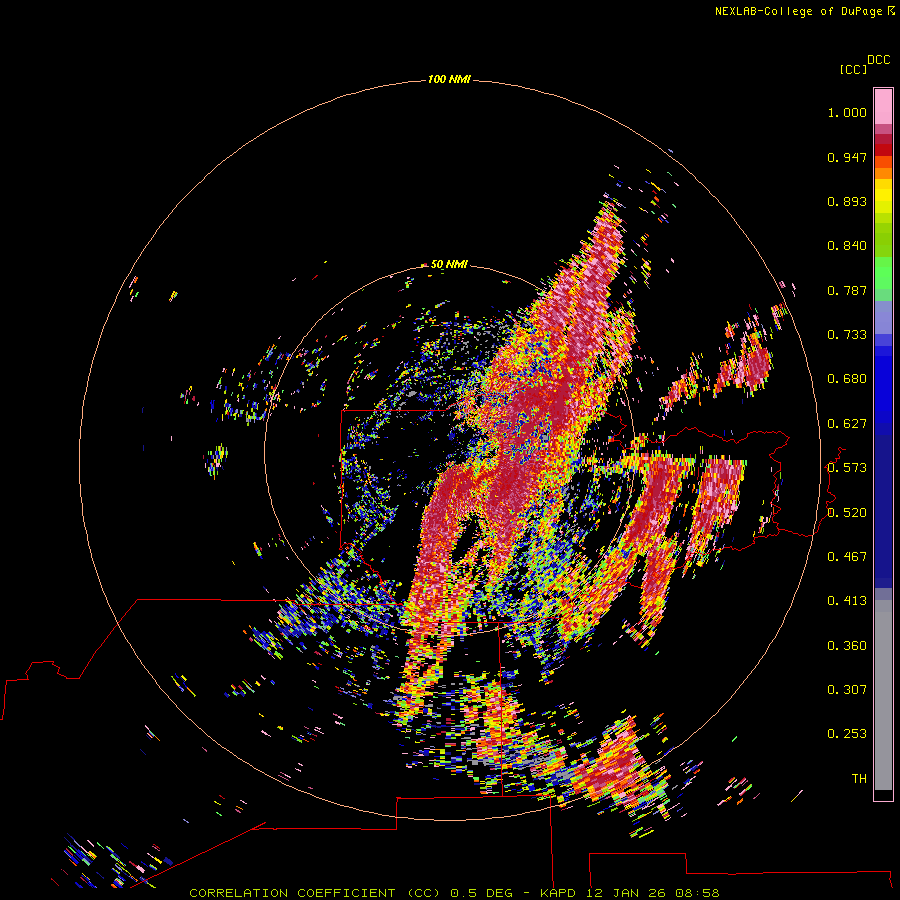Select the 0.947 legend value
Image resolution: width=900 pixels, height=900 pixels.
(x=847, y=157)
